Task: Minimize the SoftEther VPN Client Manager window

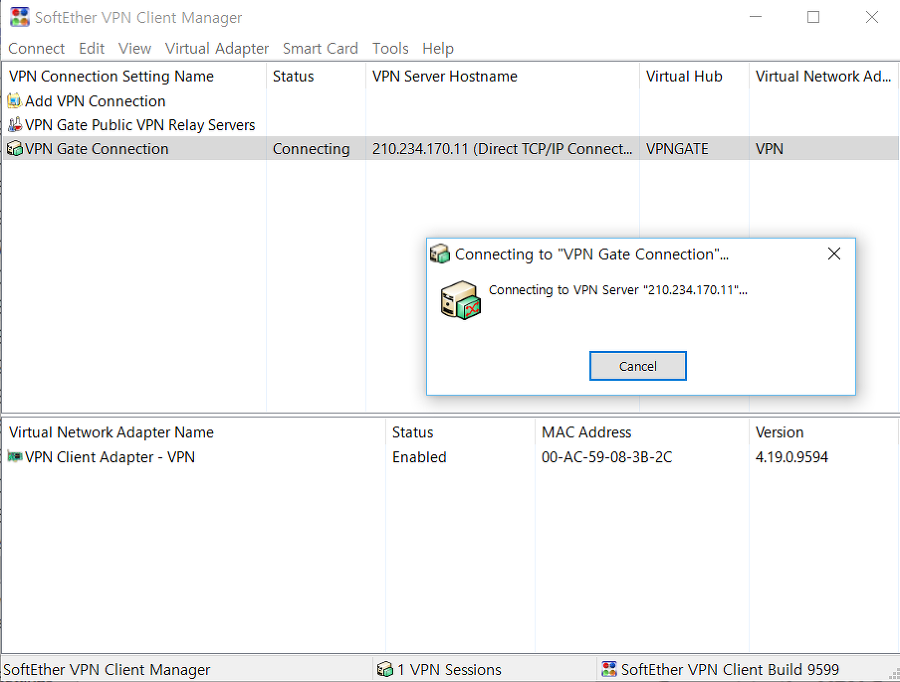Action: pyautogui.click(x=756, y=17)
